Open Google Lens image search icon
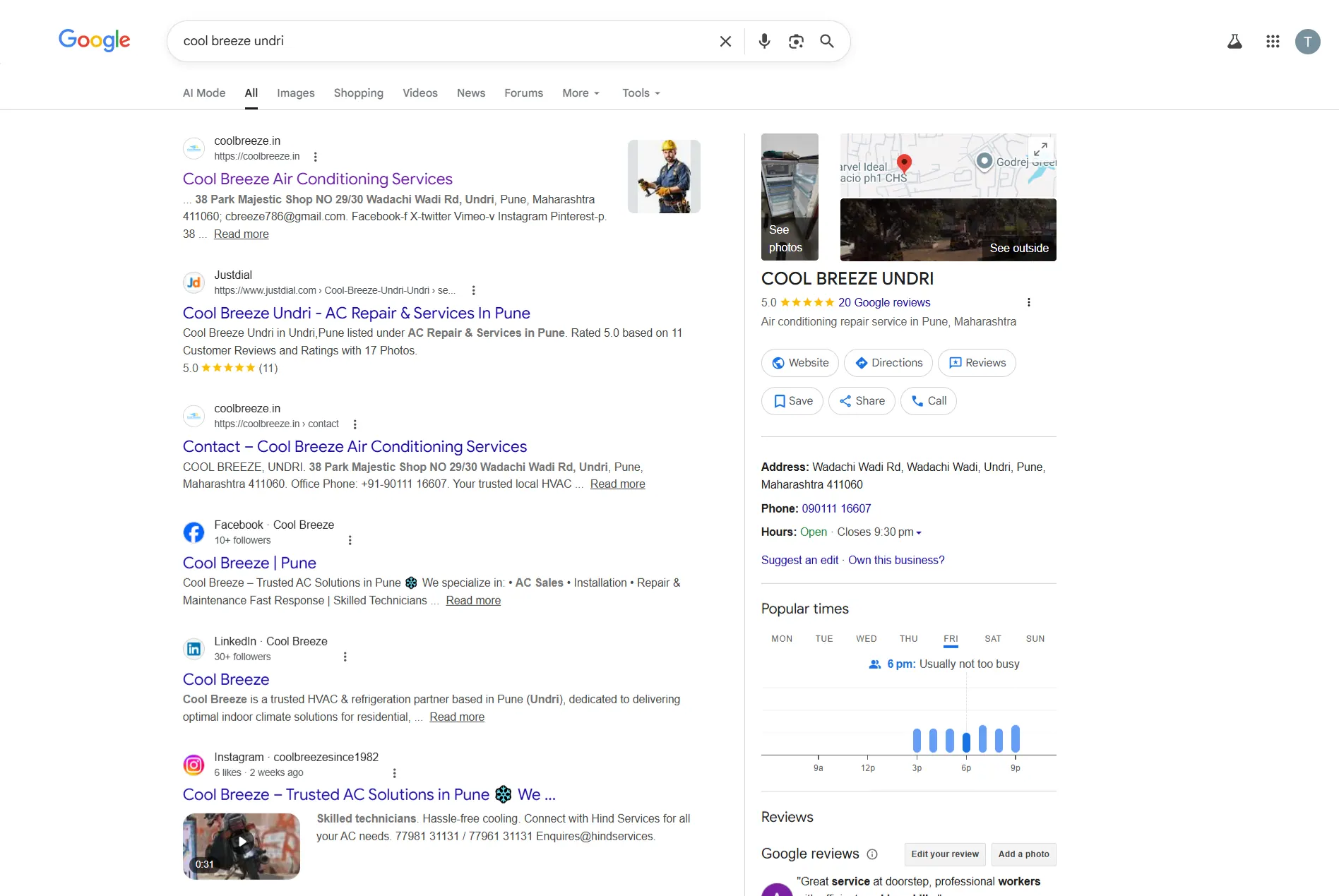Screen dimensions: 1339x896 click(x=796, y=42)
